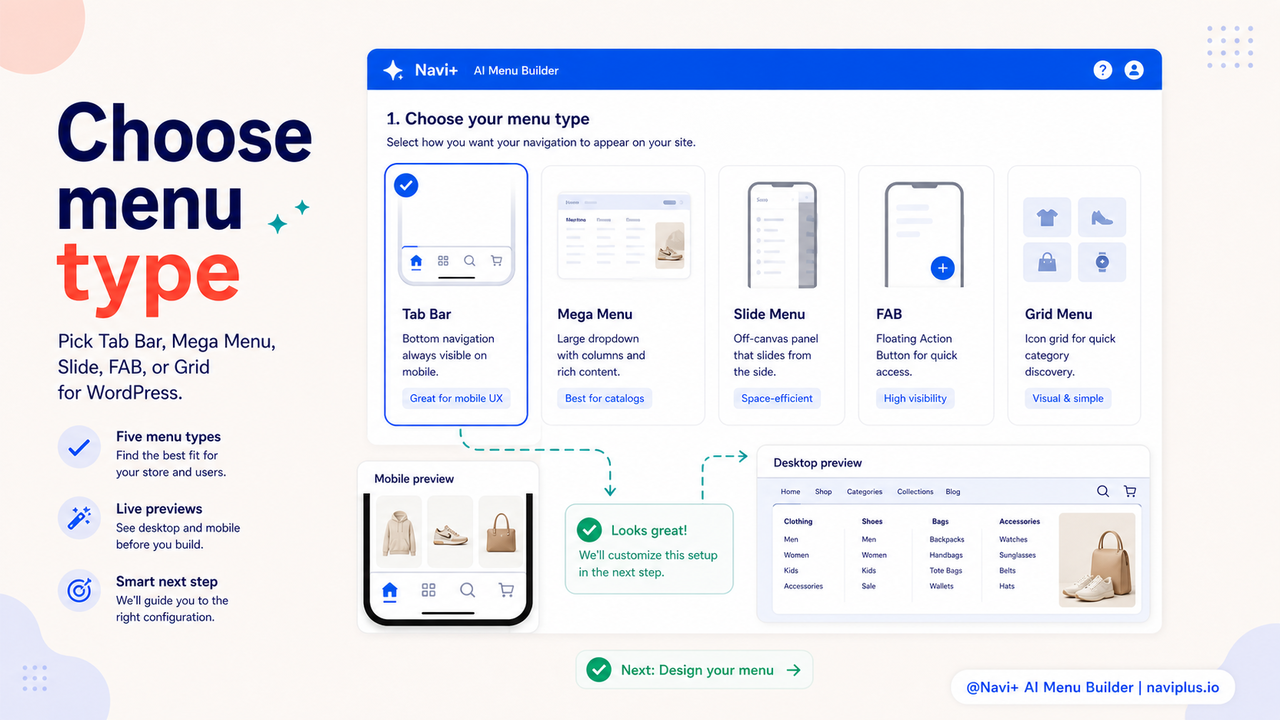This screenshot has width=1280, height=720.
Task: Tap the categories grid icon in Mobile preview
Action: click(x=429, y=590)
